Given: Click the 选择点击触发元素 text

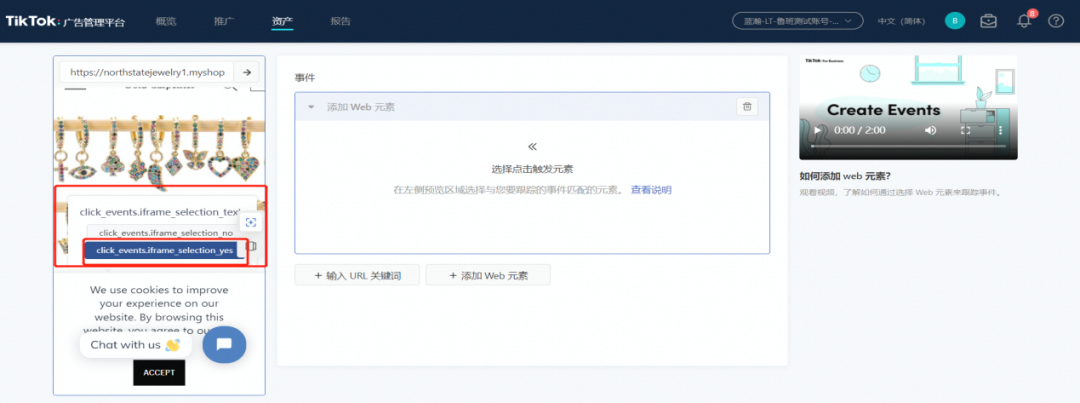Looking at the screenshot, I should (532, 169).
